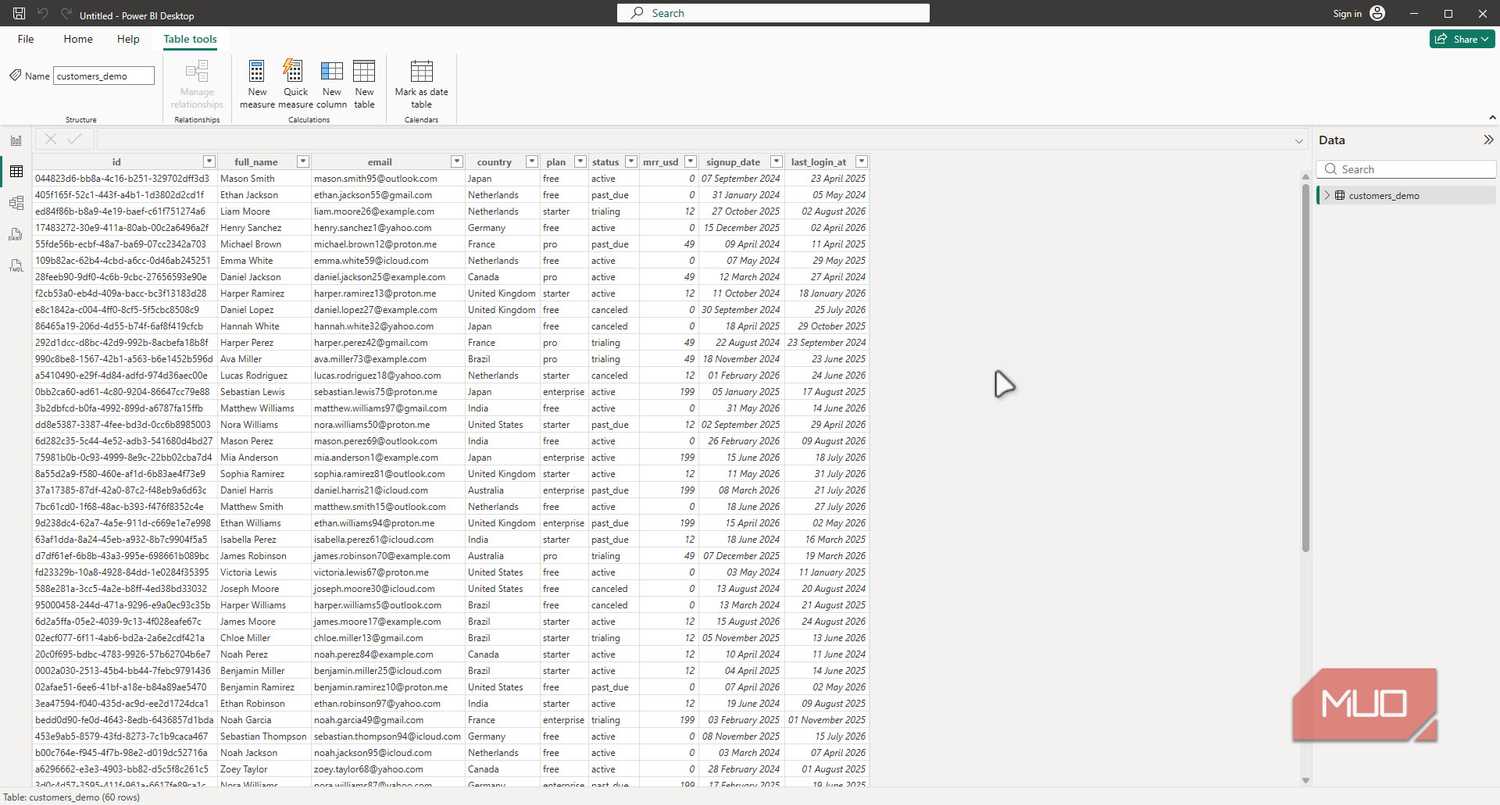1500x805 pixels.
Task: Click the Data pane Search field
Action: 1406,169
